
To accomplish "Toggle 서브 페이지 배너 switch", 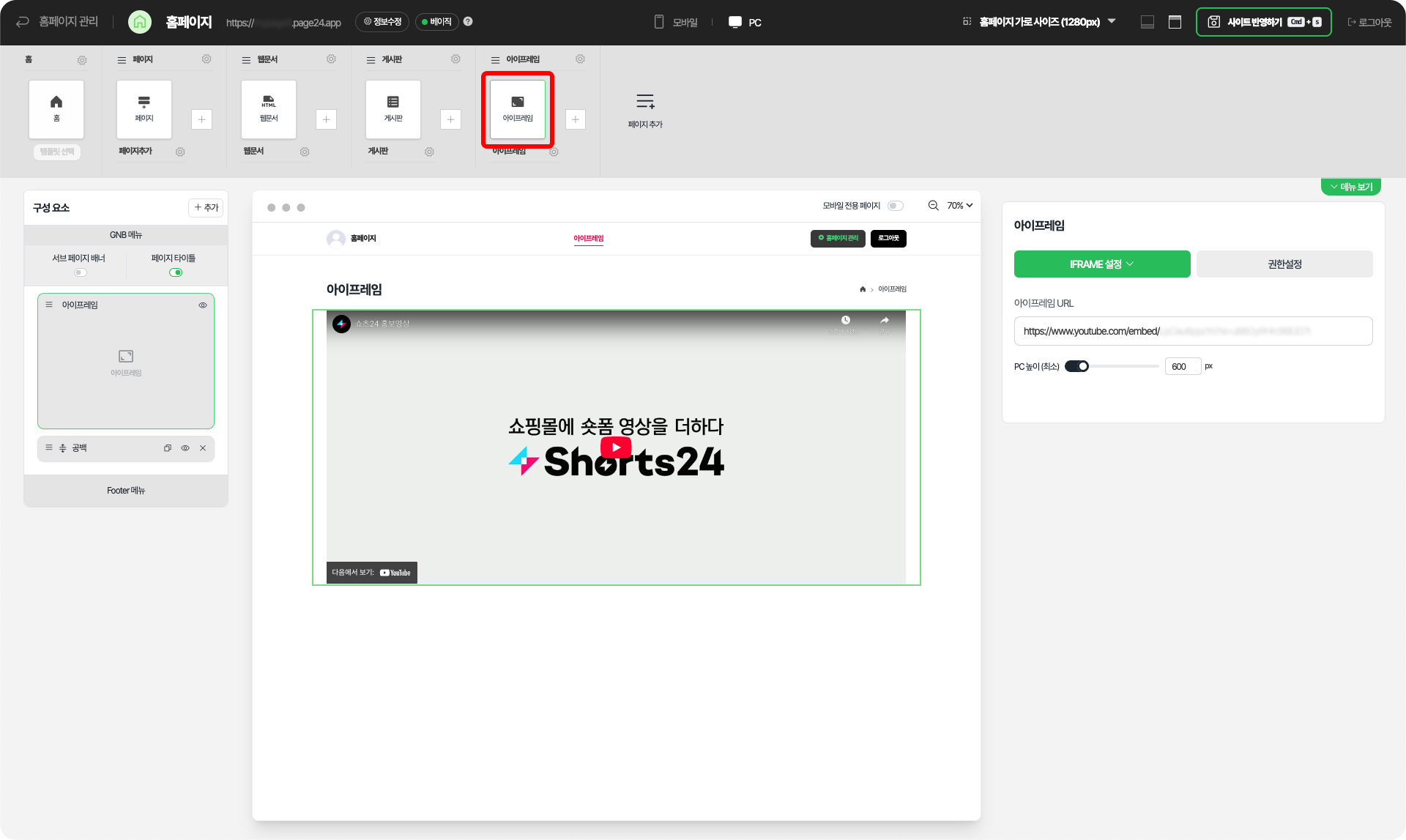I will point(81,272).
